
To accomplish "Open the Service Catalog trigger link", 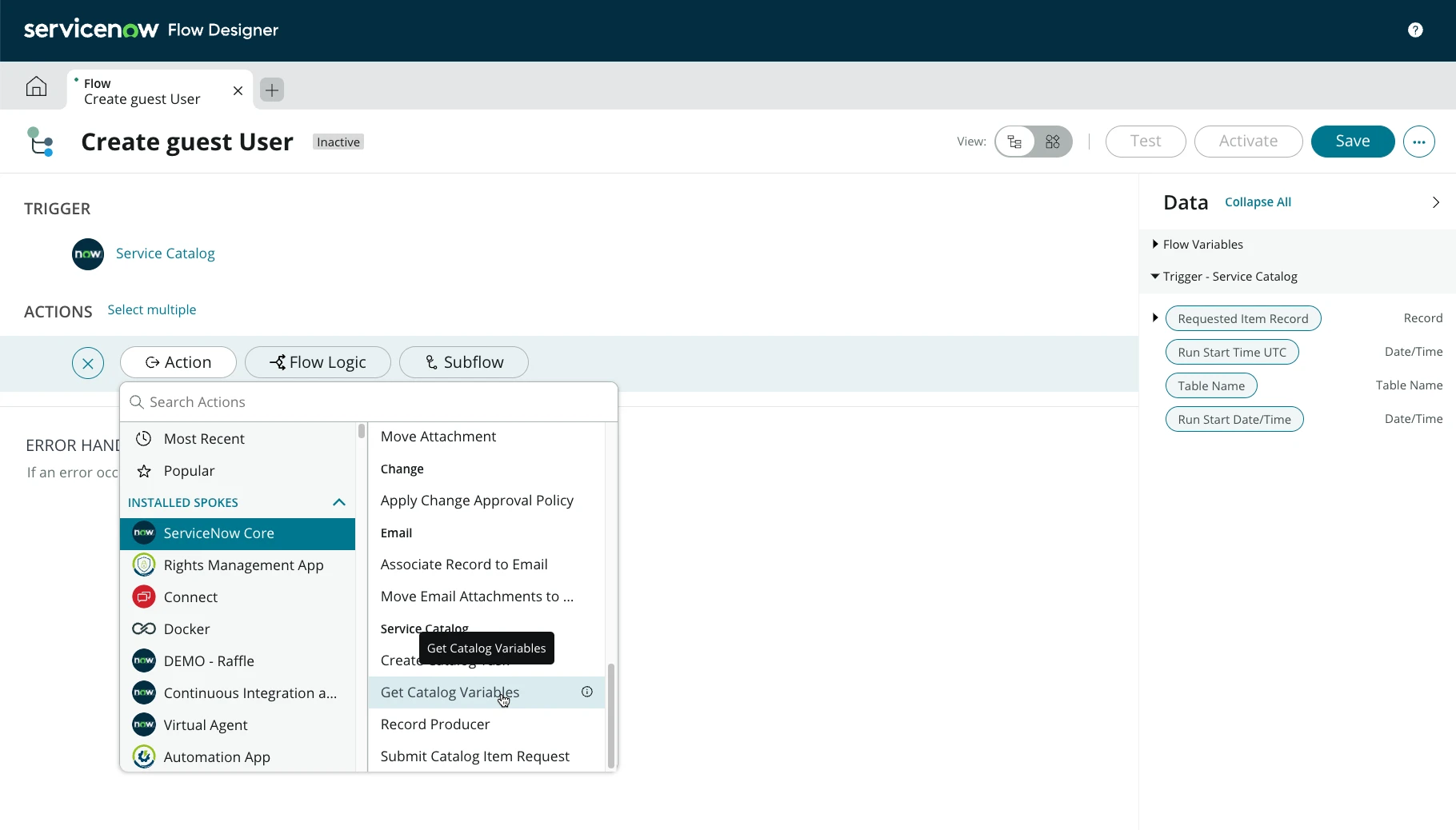I will point(165,253).
